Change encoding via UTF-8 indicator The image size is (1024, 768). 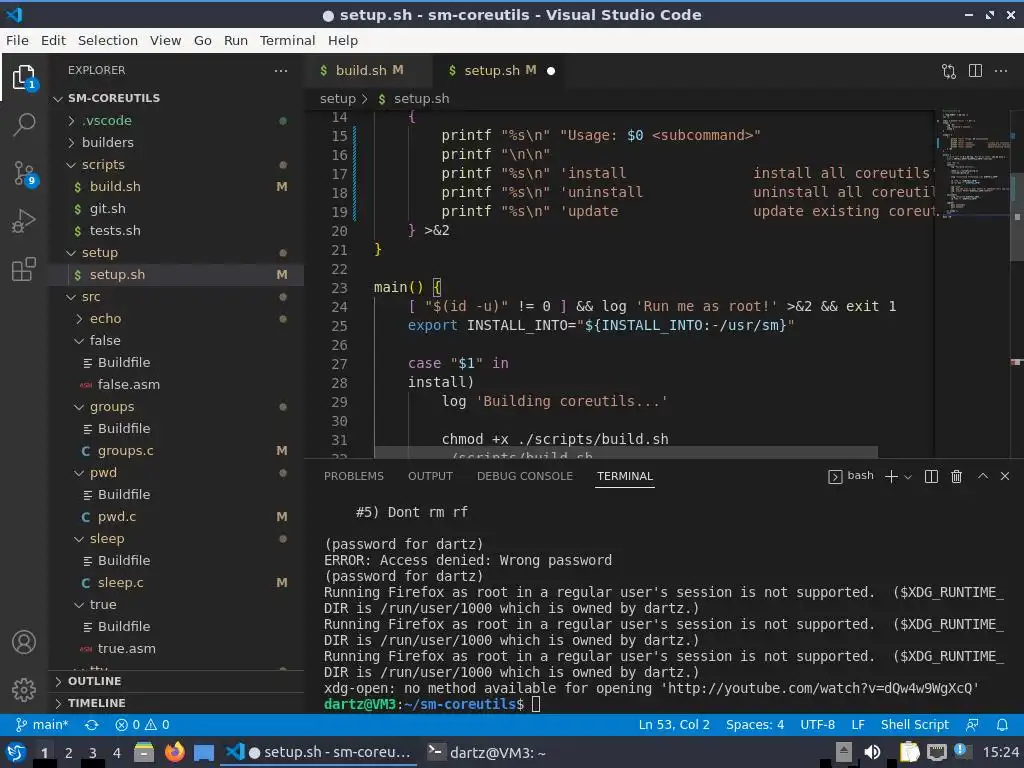pos(818,725)
